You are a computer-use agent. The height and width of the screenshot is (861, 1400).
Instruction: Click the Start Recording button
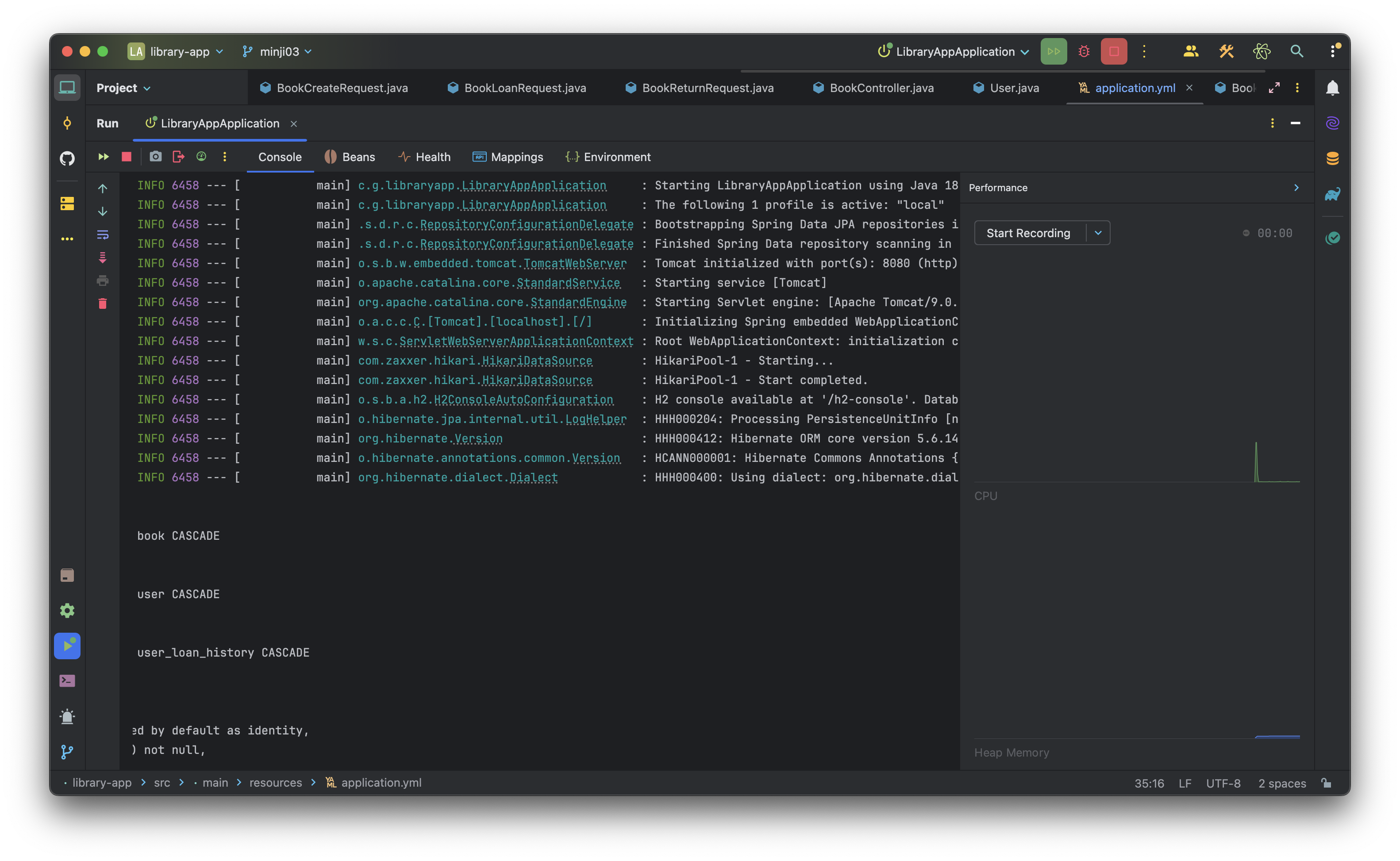click(1028, 233)
